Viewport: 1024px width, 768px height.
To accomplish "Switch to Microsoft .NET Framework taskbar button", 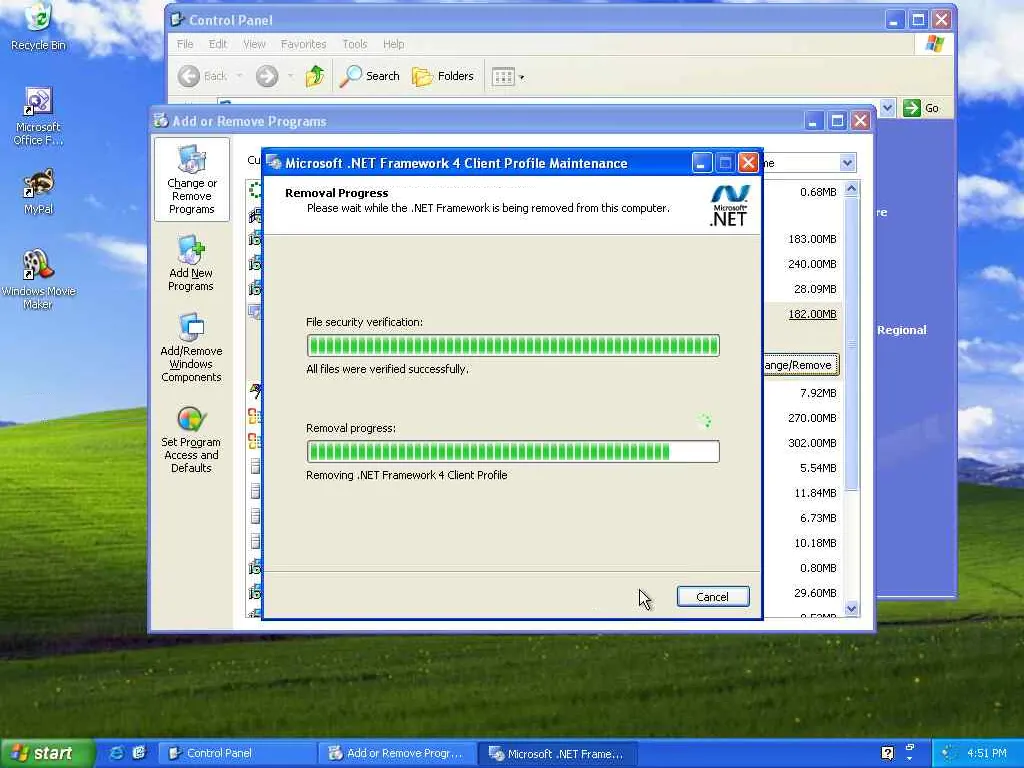I will pos(557,753).
